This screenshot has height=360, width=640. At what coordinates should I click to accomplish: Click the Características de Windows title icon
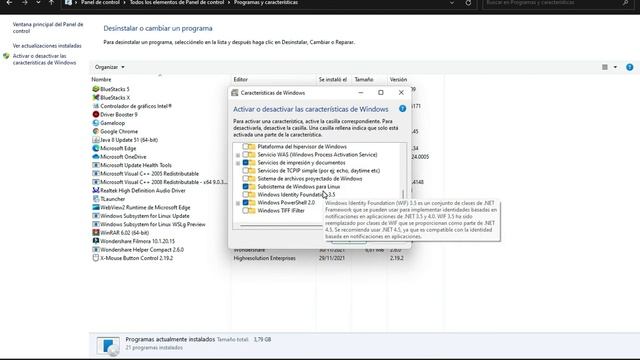[235, 93]
